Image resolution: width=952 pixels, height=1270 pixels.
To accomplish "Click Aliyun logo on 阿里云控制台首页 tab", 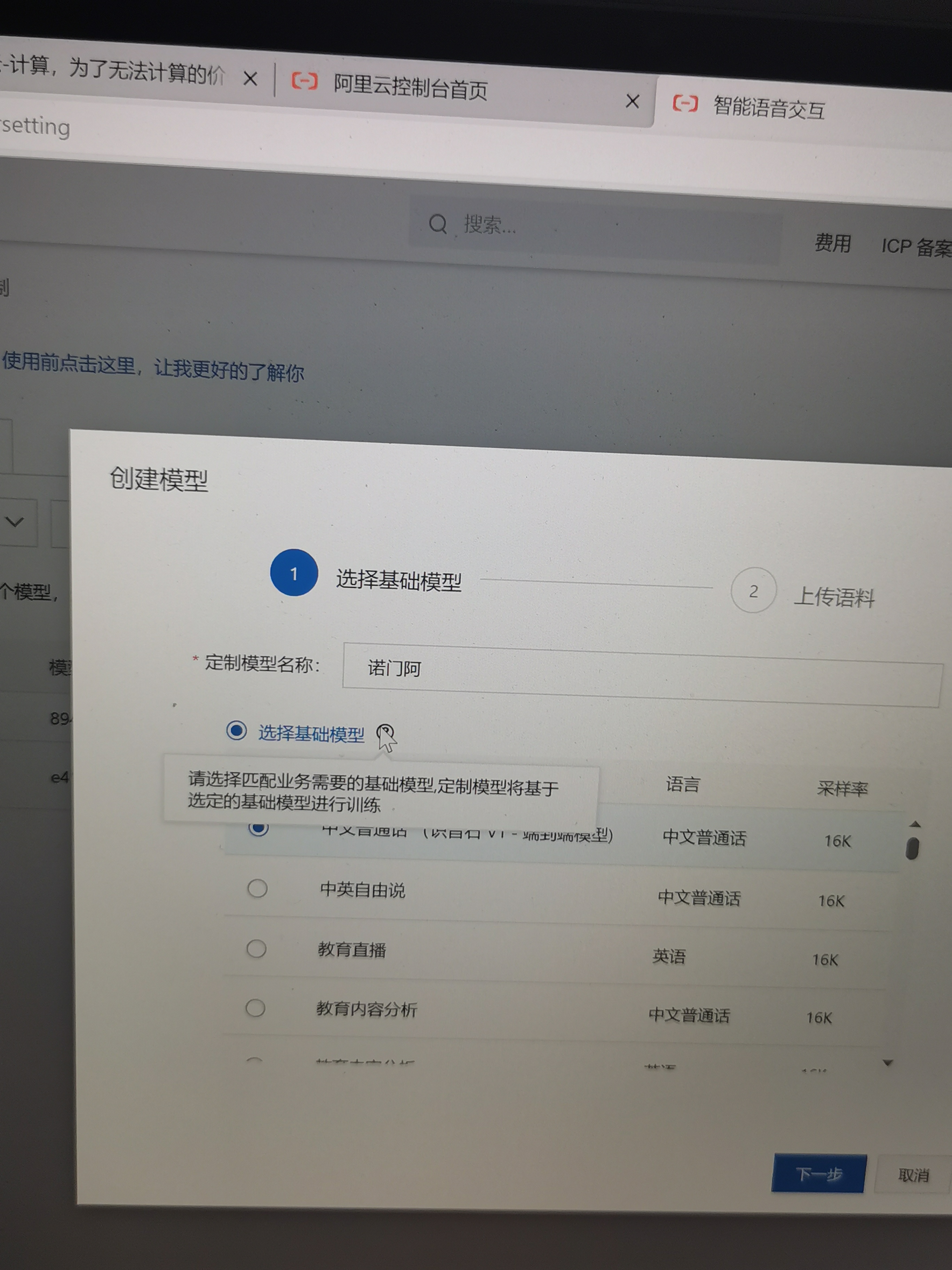I will 304,81.
